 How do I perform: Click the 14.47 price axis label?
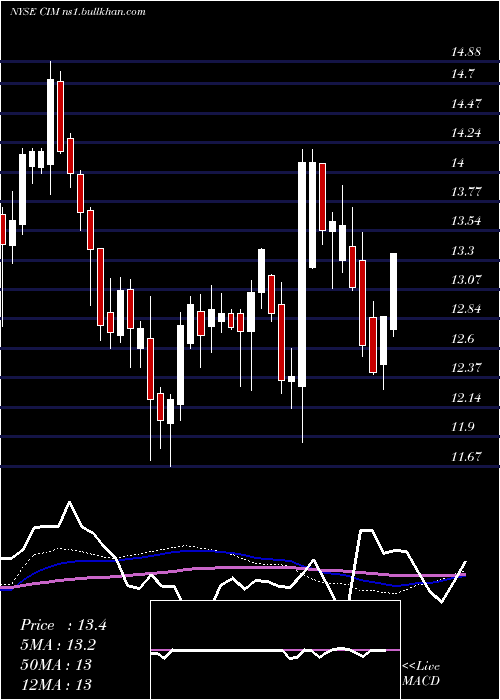[x=466, y=104]
